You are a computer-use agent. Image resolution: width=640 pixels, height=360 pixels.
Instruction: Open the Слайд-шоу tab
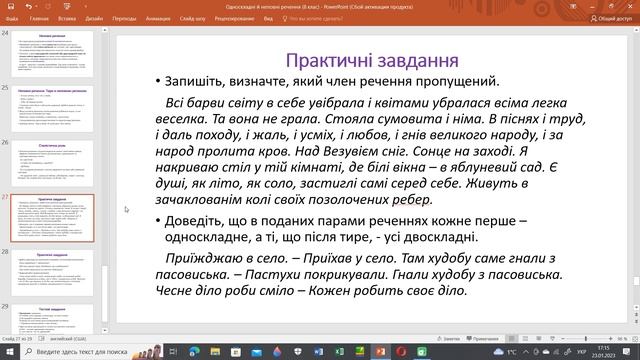point(192,19)
